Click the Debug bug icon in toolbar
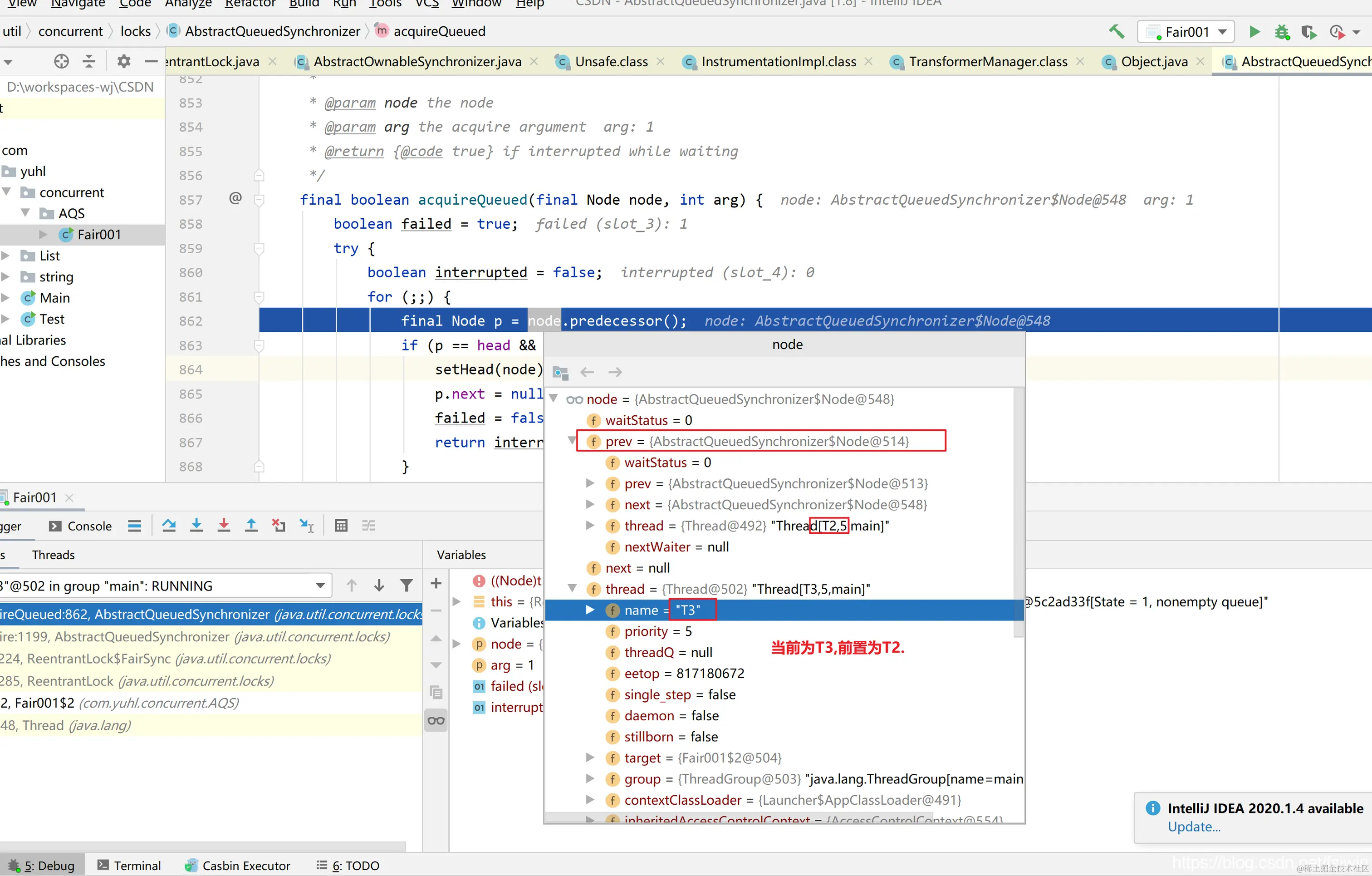This screenshot has width=1372, height=876. click(x=1282, y=32)
